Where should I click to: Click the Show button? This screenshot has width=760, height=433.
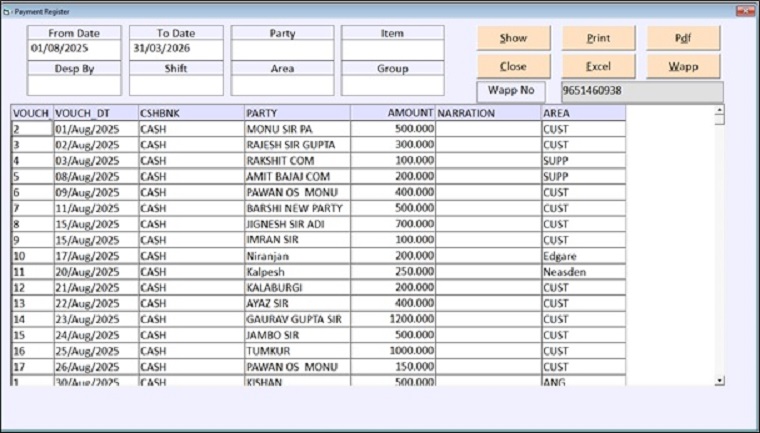pyautogui.click(x=514, y=38)
